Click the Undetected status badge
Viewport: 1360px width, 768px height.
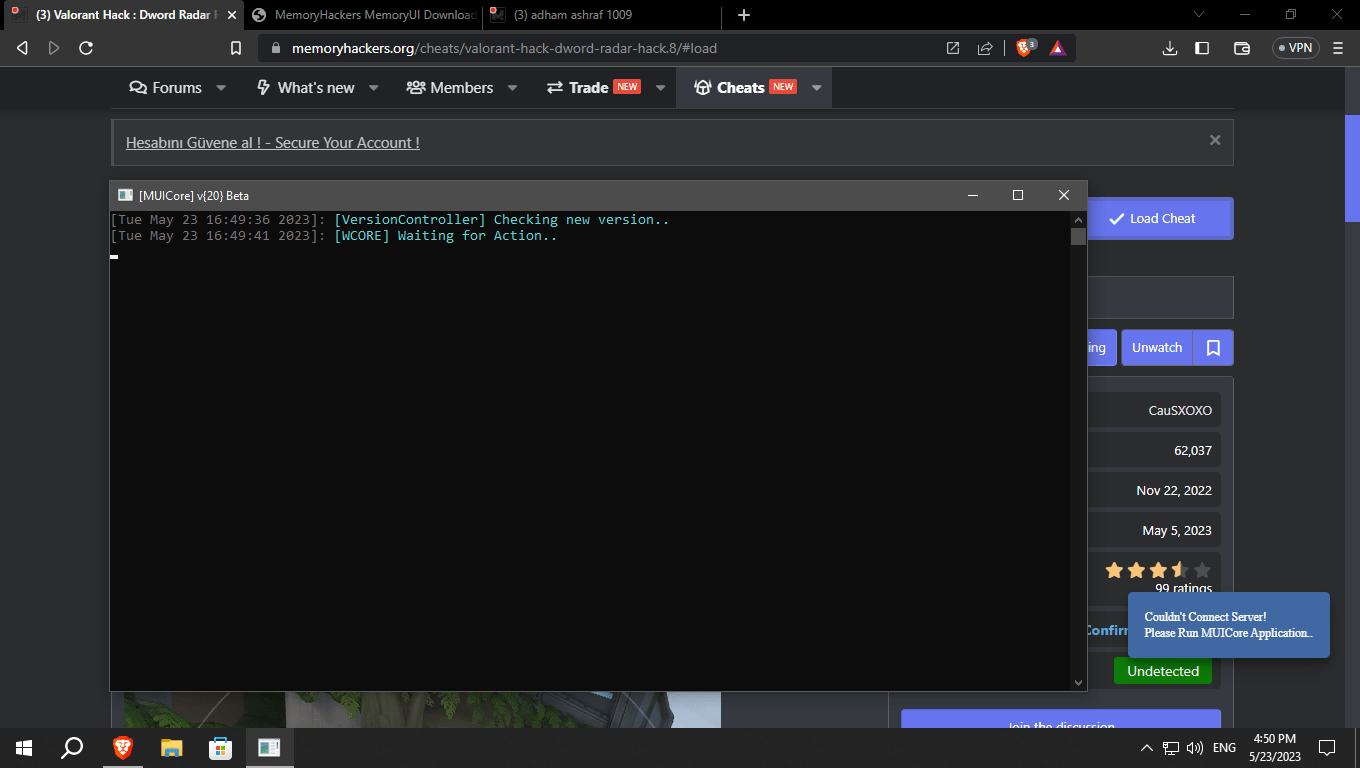click(x=1163, y=671)
